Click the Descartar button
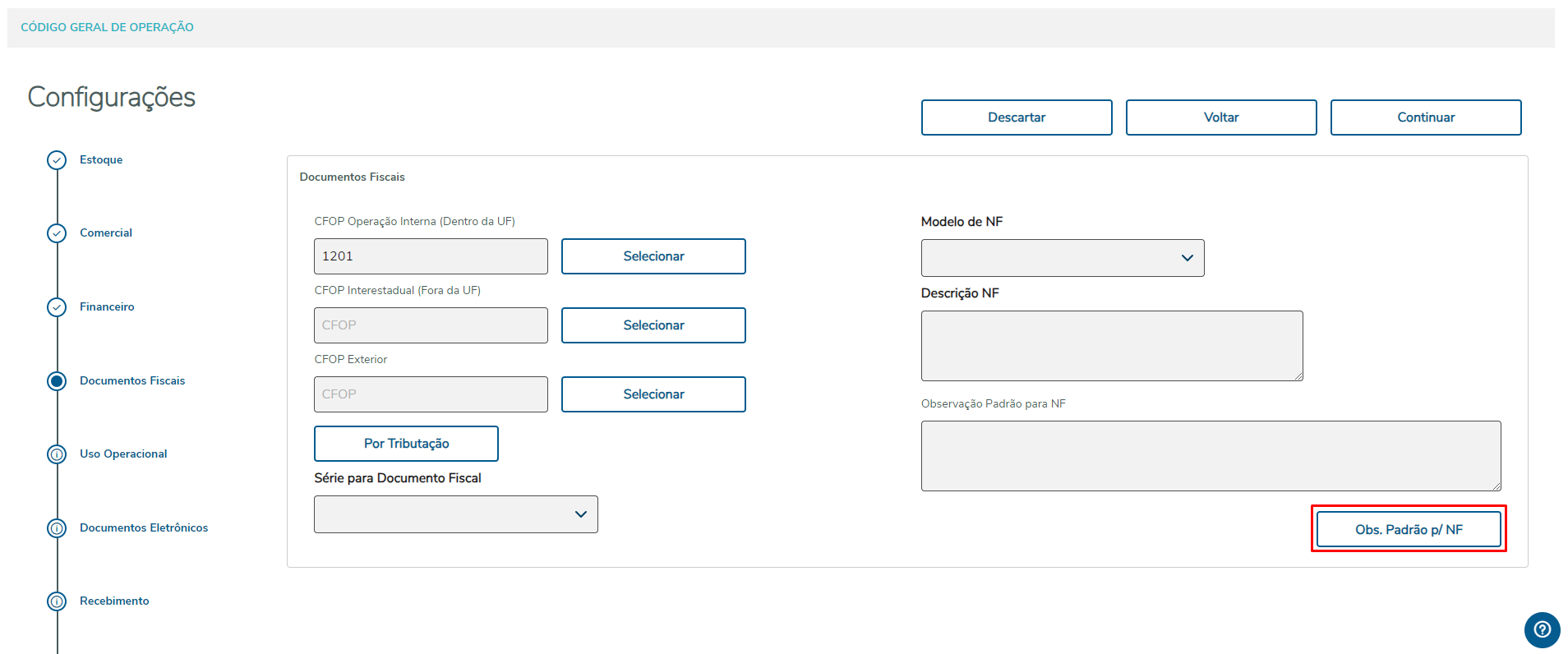Image resolution: width=1568 pixels, height=654 pixels. tap(1016, 117)
